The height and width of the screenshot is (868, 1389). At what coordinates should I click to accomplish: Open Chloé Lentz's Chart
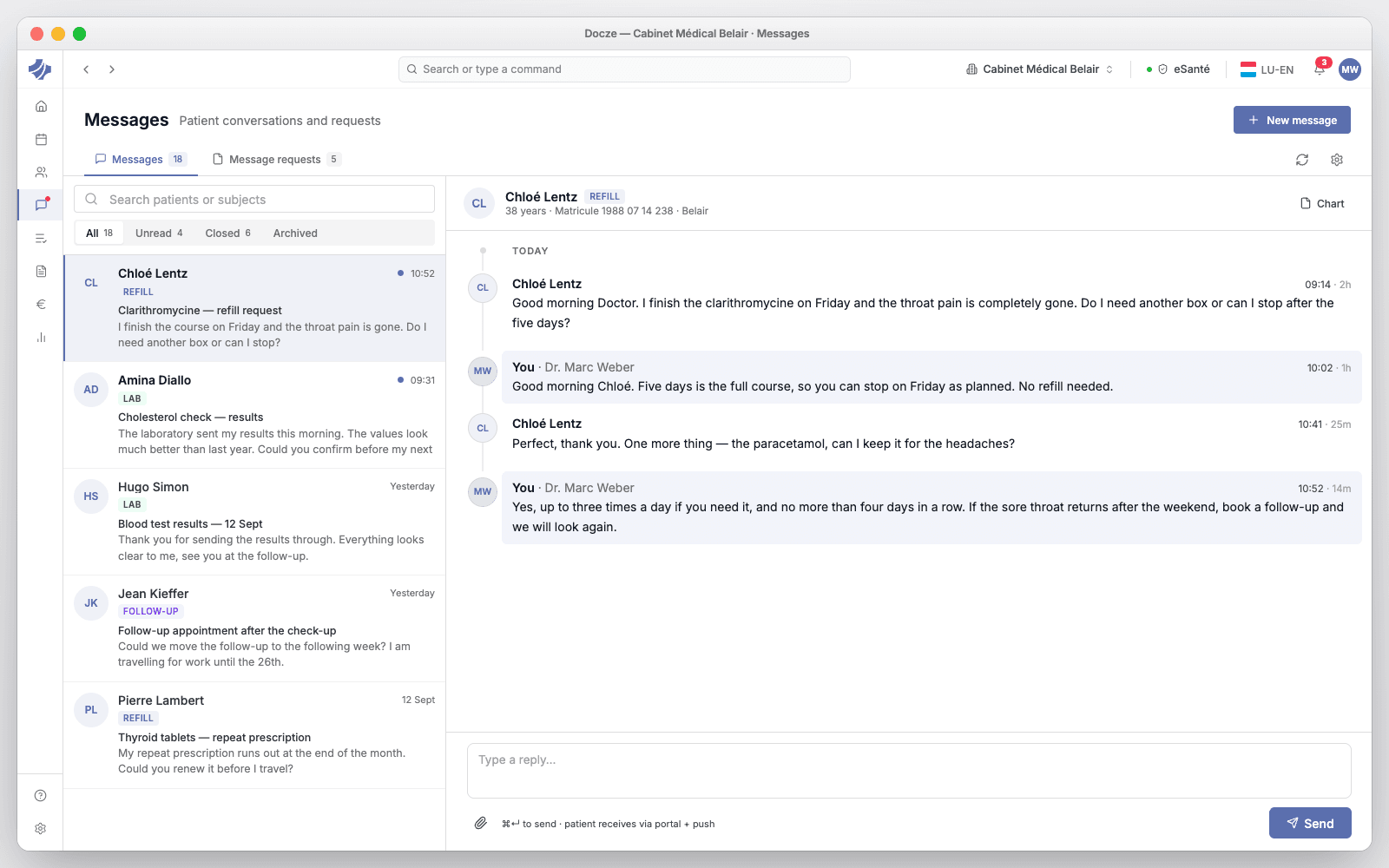(1322, 203)
